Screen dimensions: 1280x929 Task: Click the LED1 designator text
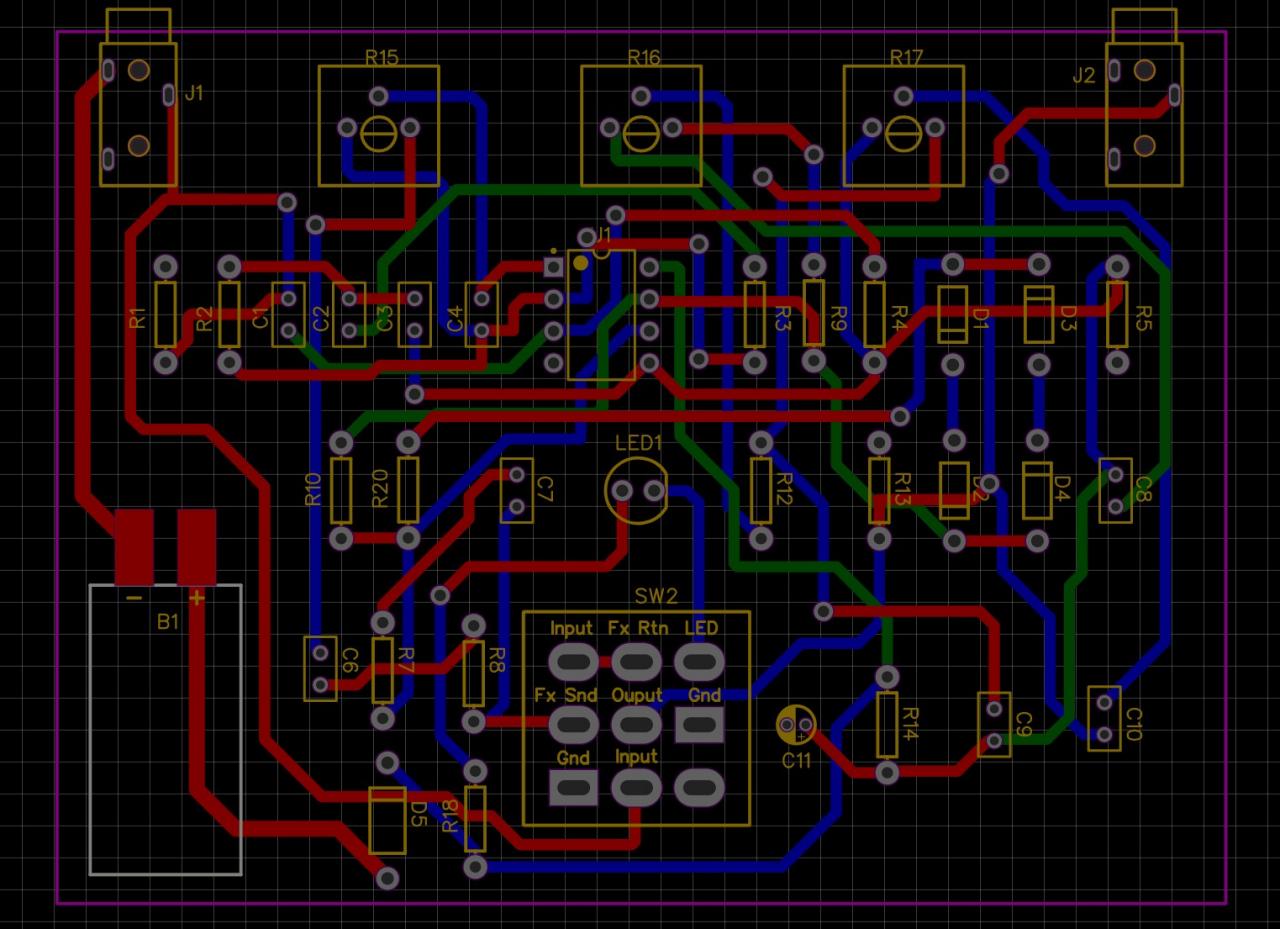point(639,442)
